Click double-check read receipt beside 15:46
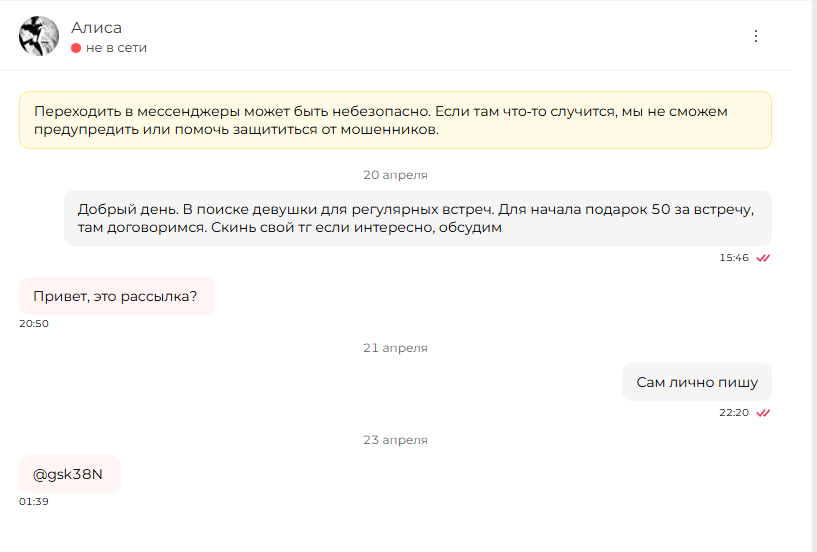The image size is (817, 552). [763, 258]
